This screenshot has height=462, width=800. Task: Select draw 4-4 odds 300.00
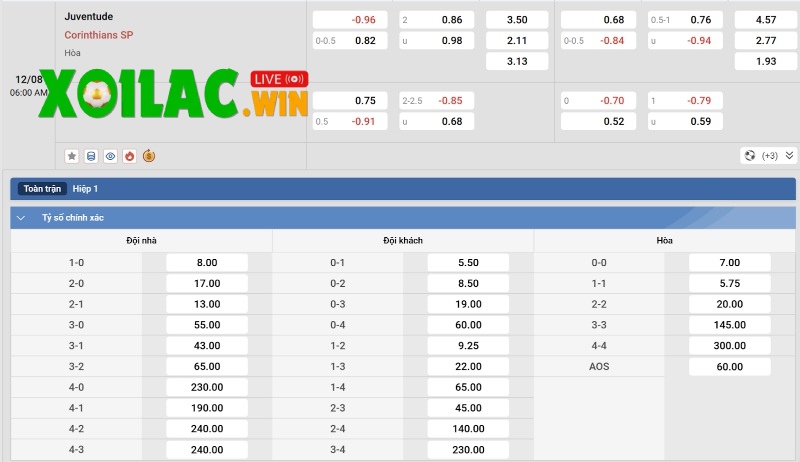[x=730, y=346]
